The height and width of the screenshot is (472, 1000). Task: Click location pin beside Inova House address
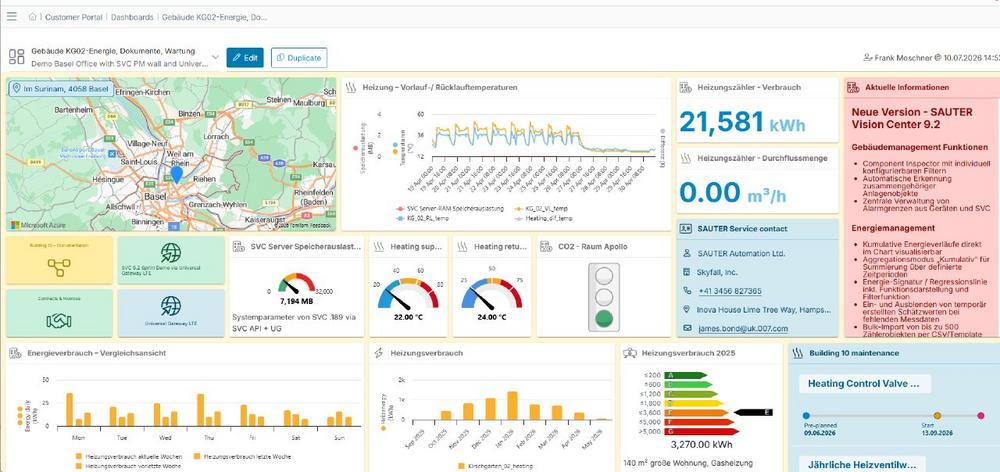point(687,309)
